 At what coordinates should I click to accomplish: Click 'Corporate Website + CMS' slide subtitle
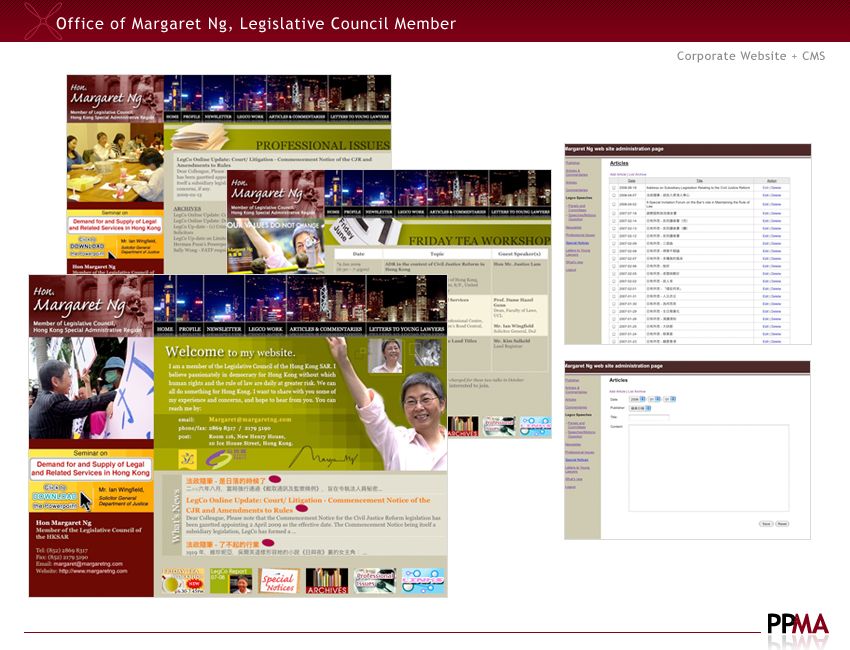[751, 56]
